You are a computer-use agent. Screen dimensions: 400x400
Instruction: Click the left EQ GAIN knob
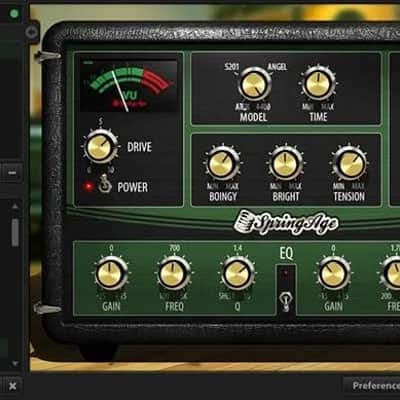[x=111, y=274]
